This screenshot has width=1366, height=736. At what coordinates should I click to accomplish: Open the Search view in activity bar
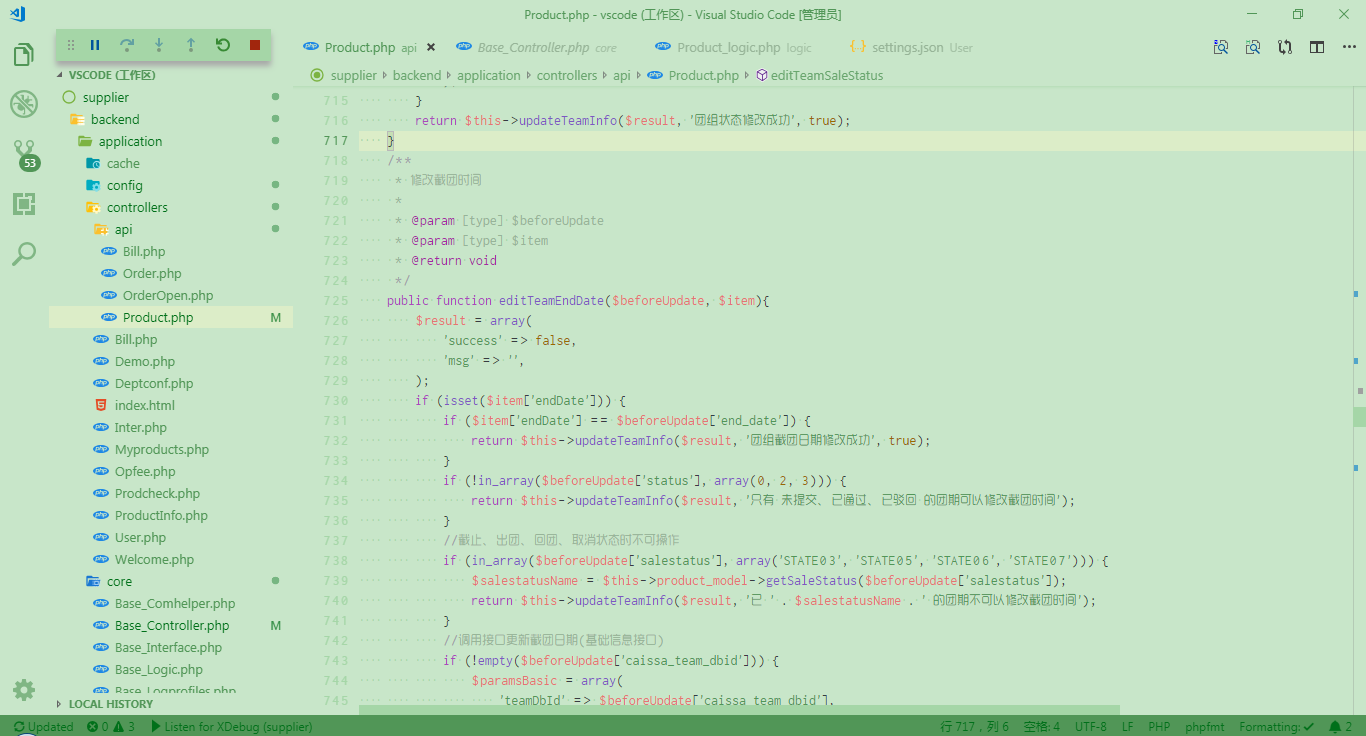(x=24, y=254)
